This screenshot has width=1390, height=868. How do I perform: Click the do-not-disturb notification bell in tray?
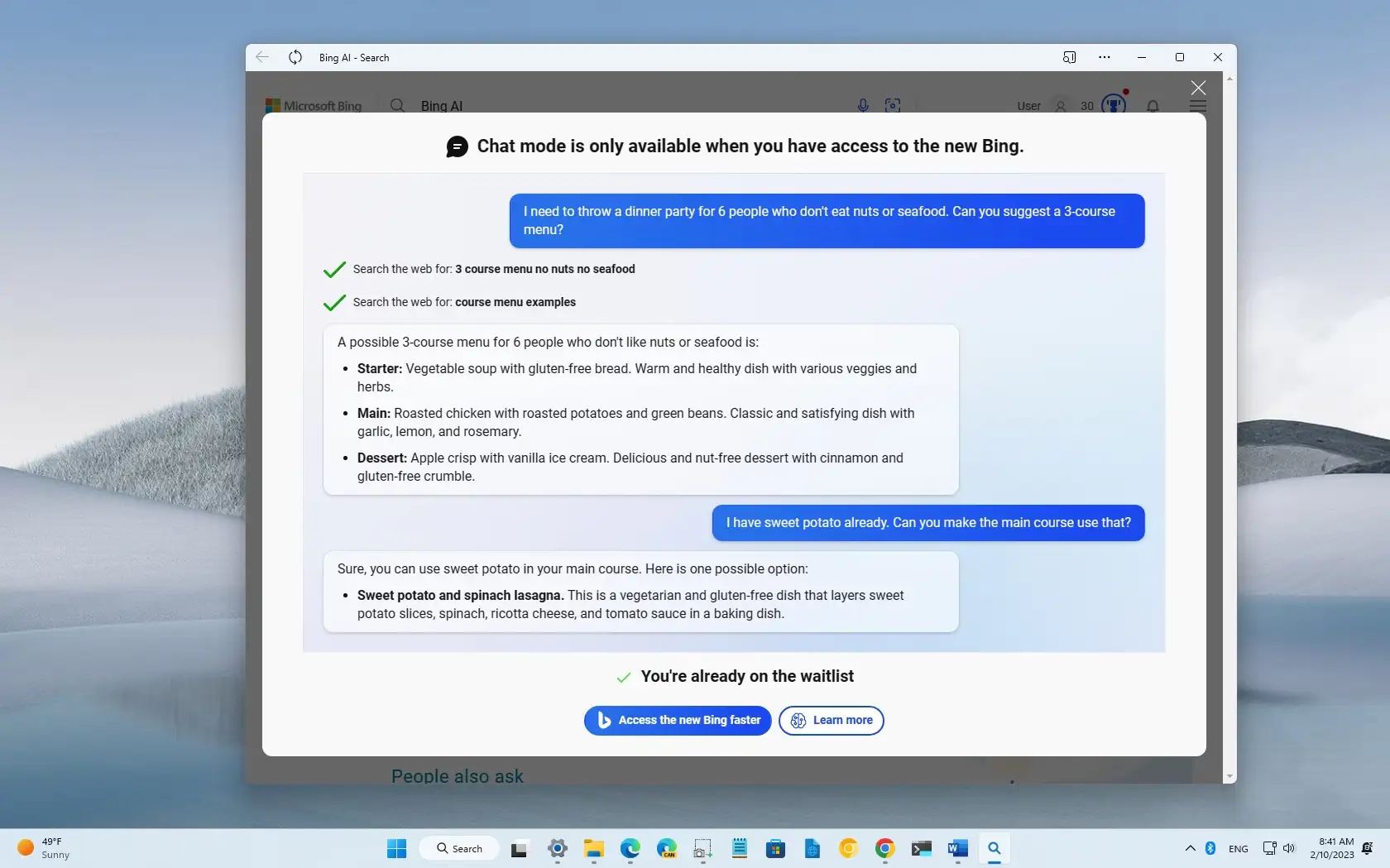pyautogui.click(x=1368, y=848)
